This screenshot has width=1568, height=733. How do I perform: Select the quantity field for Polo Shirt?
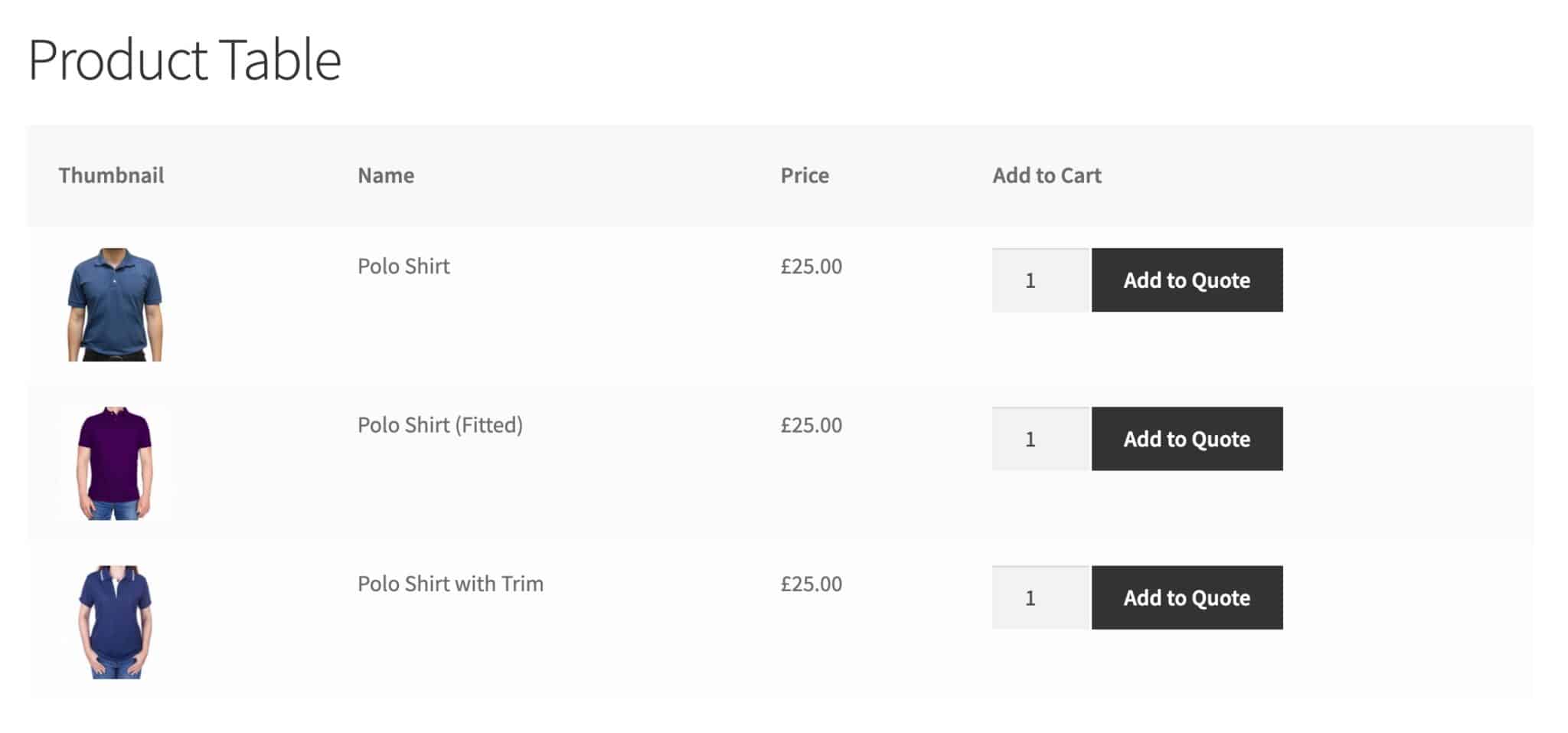pos(1038,280)
